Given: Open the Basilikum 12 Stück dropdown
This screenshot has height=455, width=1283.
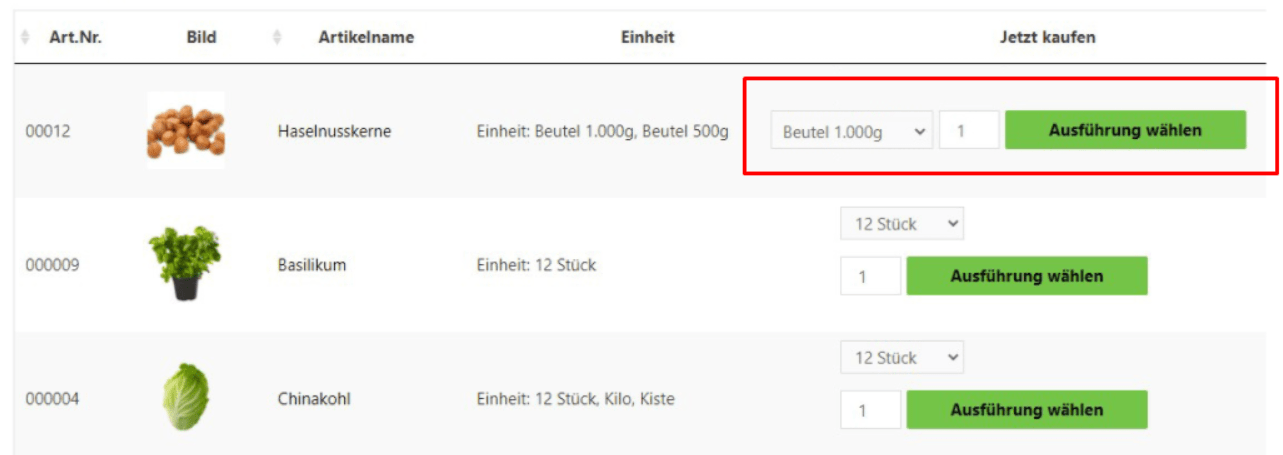Looking at the screenshot, I should (902, 224).
